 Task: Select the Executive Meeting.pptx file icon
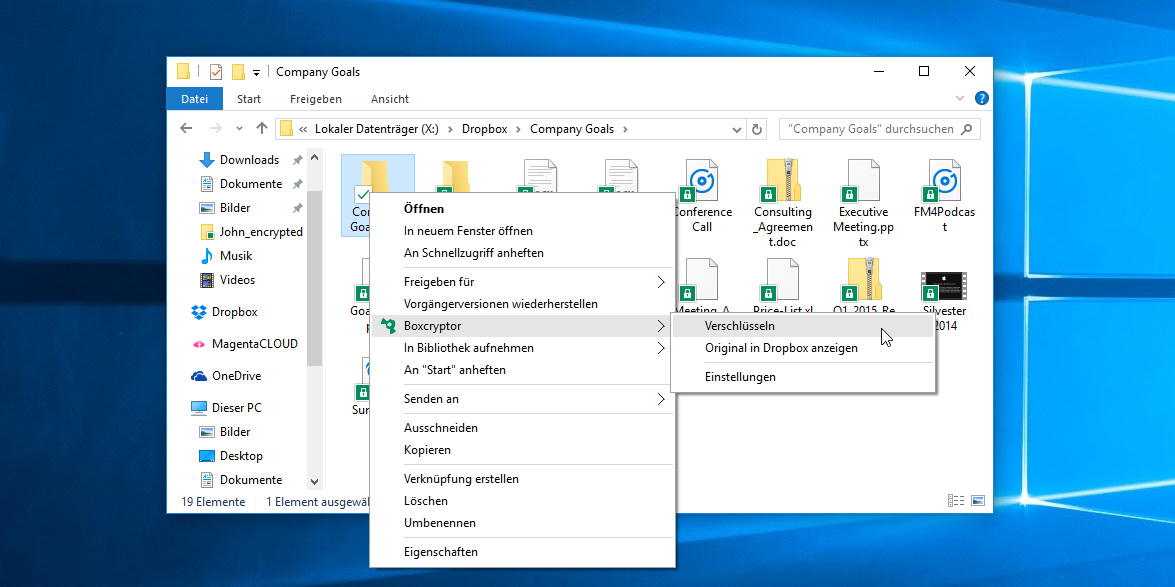coord(863,181)
